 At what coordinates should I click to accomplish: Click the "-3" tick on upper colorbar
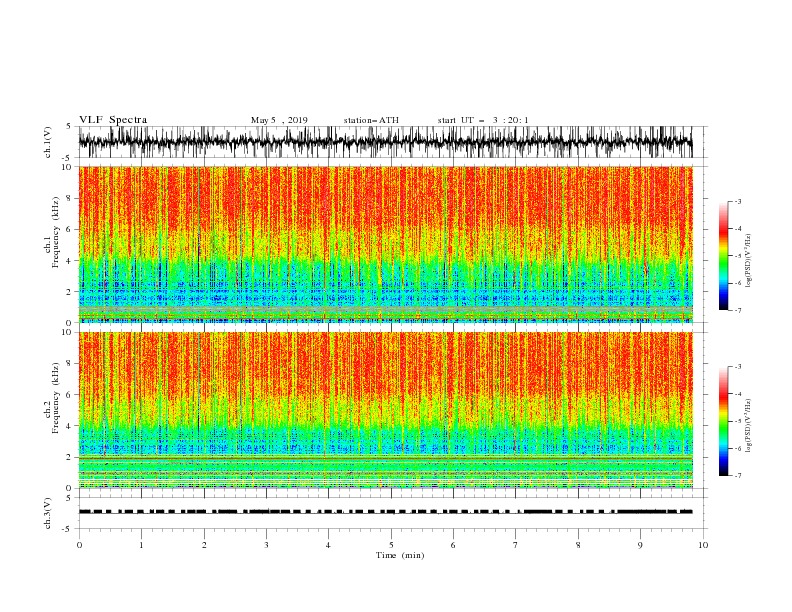(x=737, y=201)
